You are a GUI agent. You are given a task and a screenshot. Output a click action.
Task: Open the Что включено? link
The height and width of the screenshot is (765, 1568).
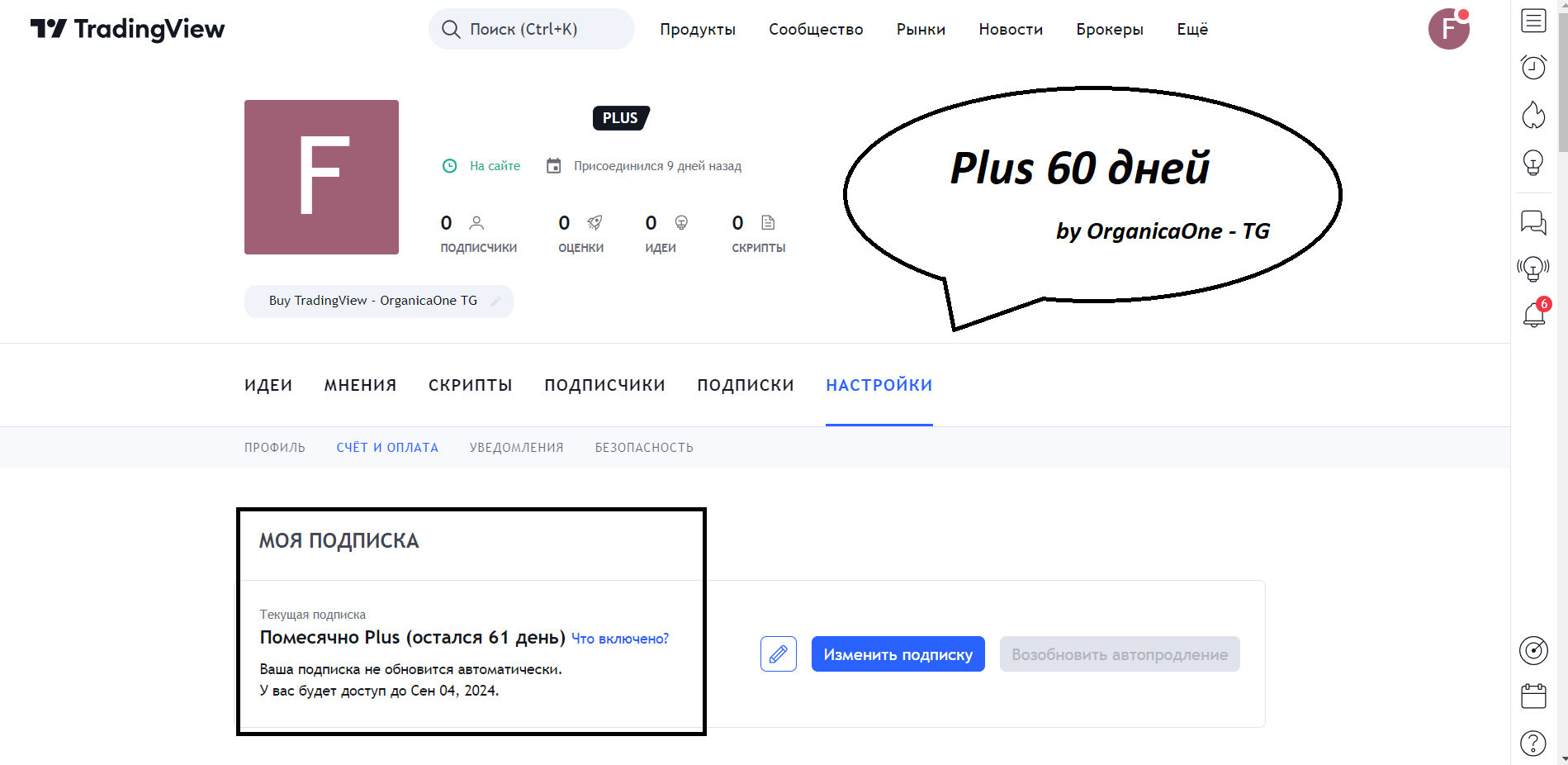point(620,639)
